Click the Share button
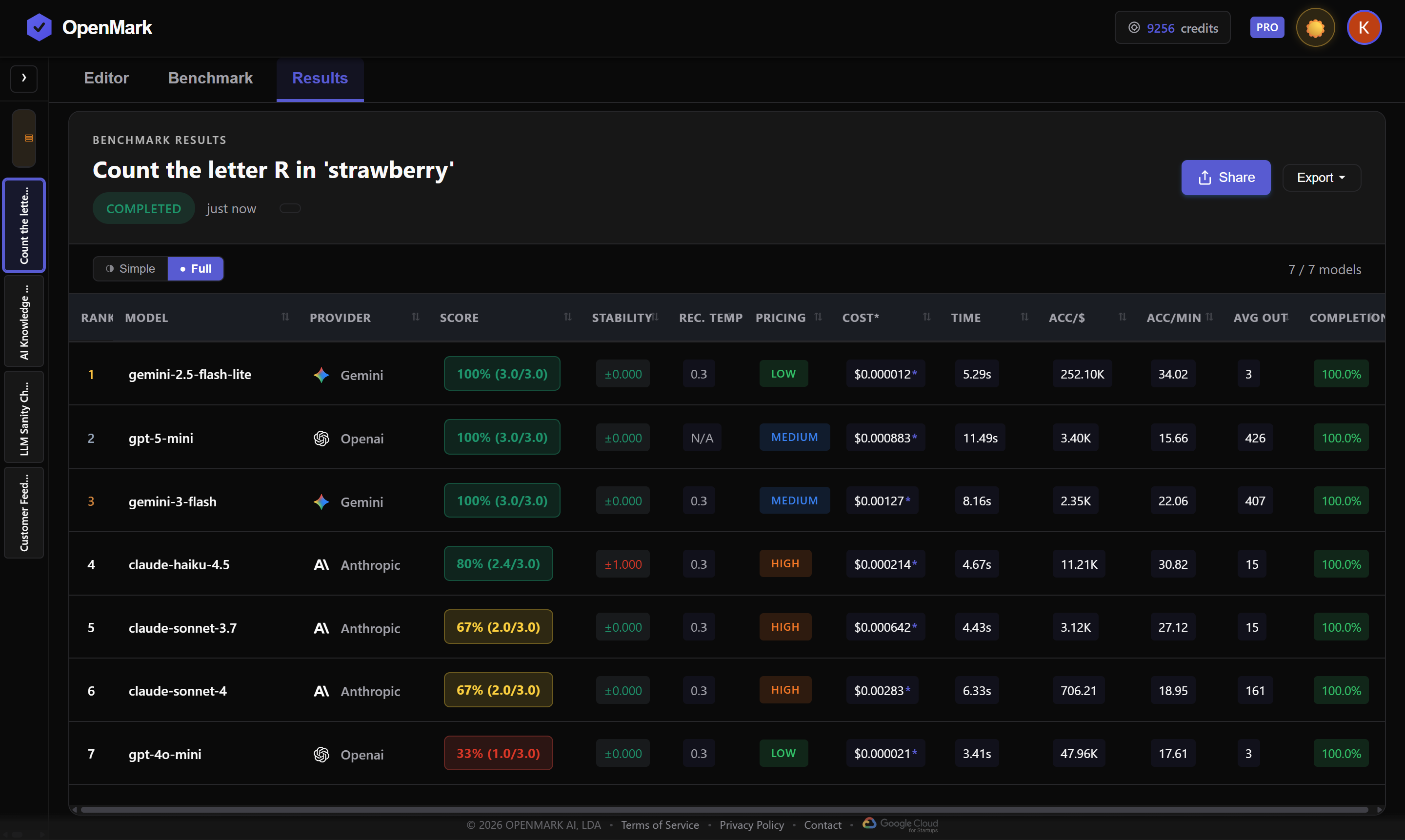Image resolution: width=1405 pixels, height=840 pixels. [1225, 177]
